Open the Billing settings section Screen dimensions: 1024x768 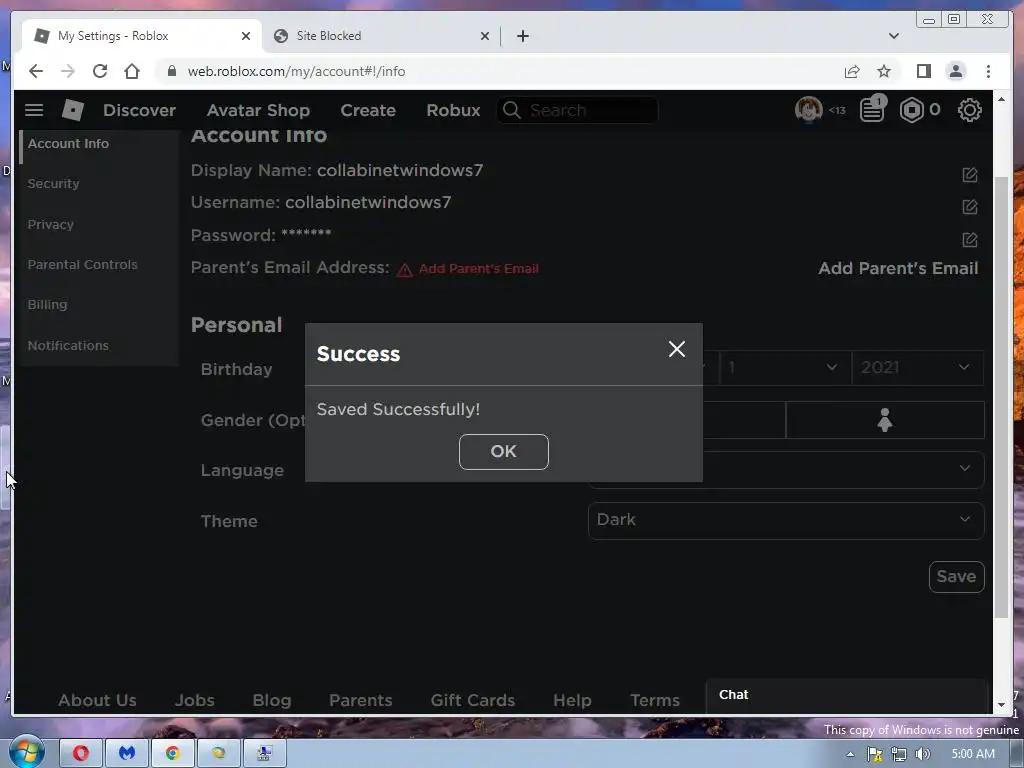point(47,304)
